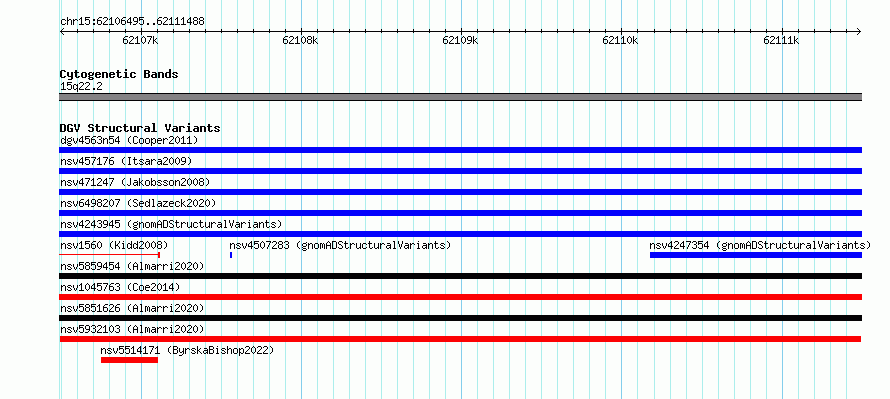Click the right arrowhead of the ruler
Viewport: 890px width, 399px height.
click(859, 31)
